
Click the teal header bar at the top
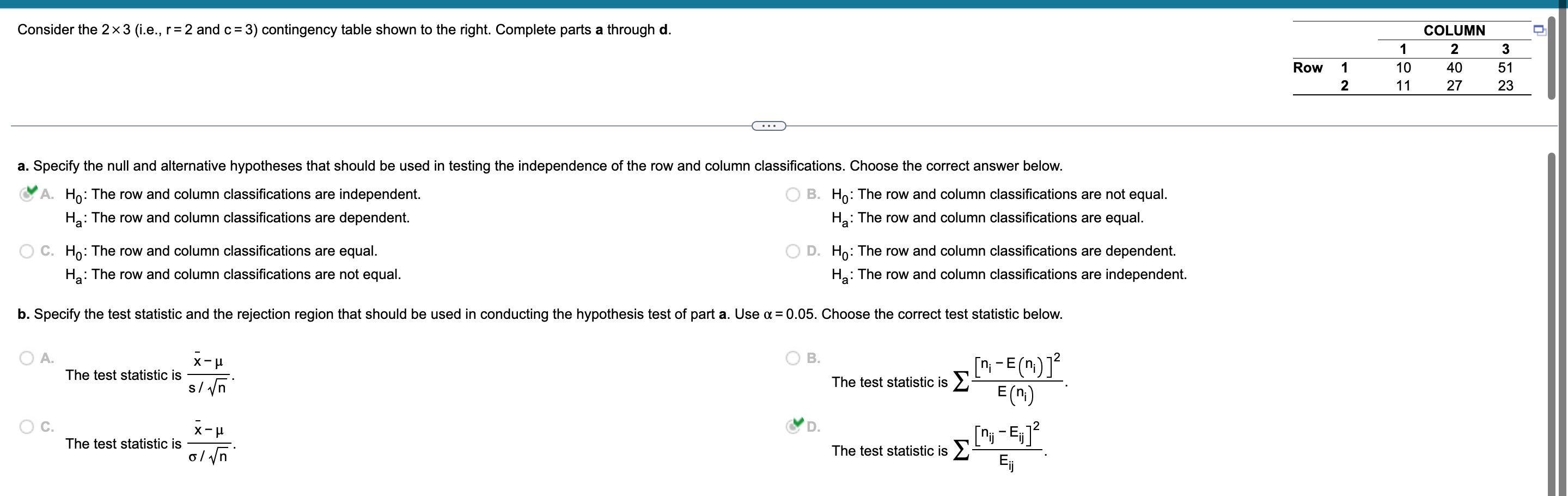784,4
